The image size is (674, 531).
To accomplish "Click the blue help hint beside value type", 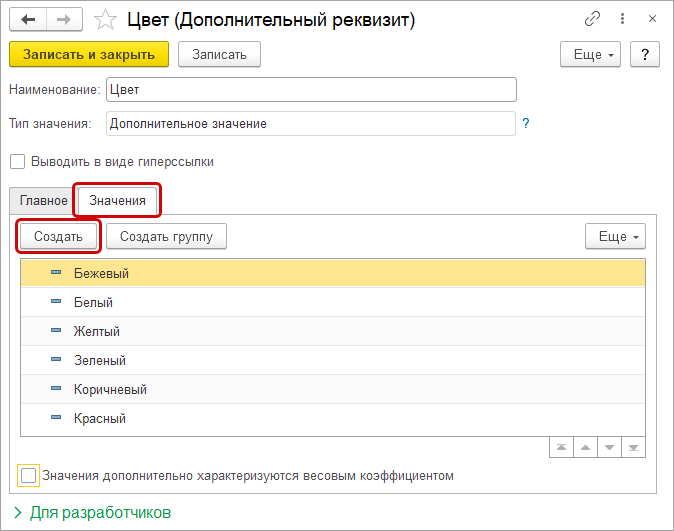I will click(x=525, y=124).
